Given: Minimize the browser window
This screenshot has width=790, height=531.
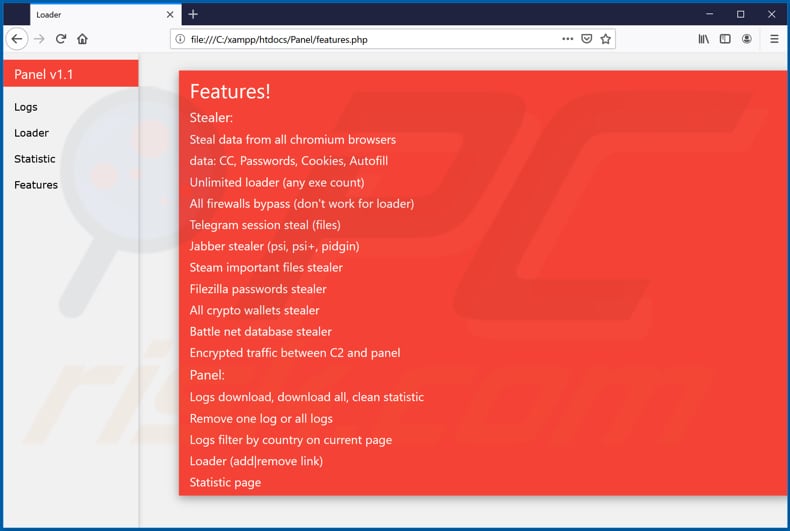Looking at the screenshot, I should (x=709, y=14).
